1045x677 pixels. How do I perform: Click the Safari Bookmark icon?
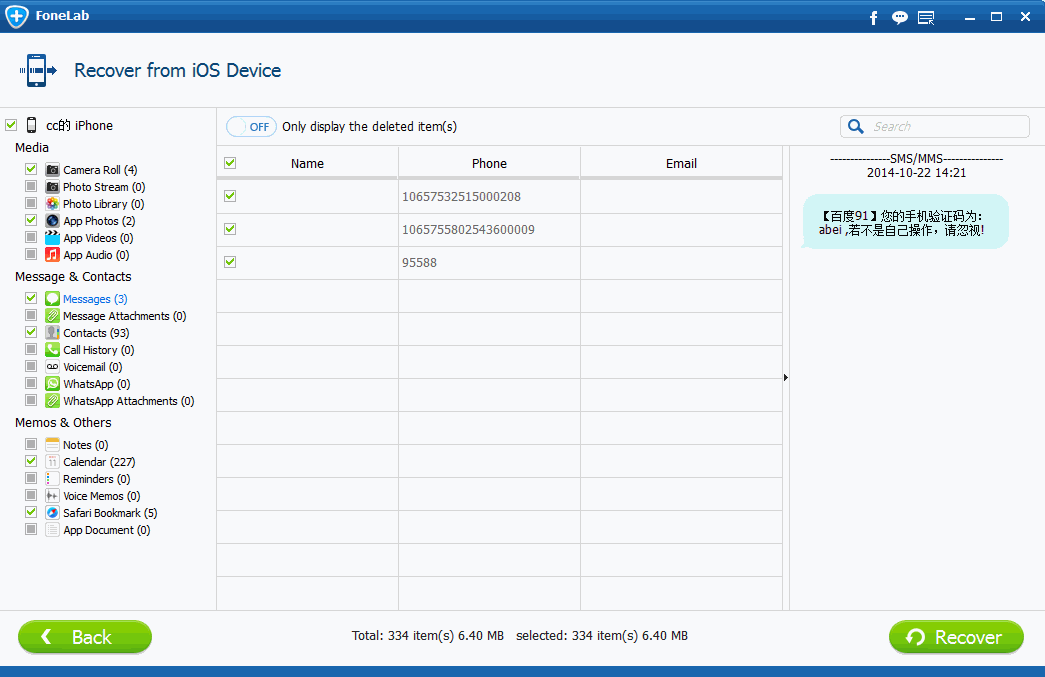[x=52, y=513]
